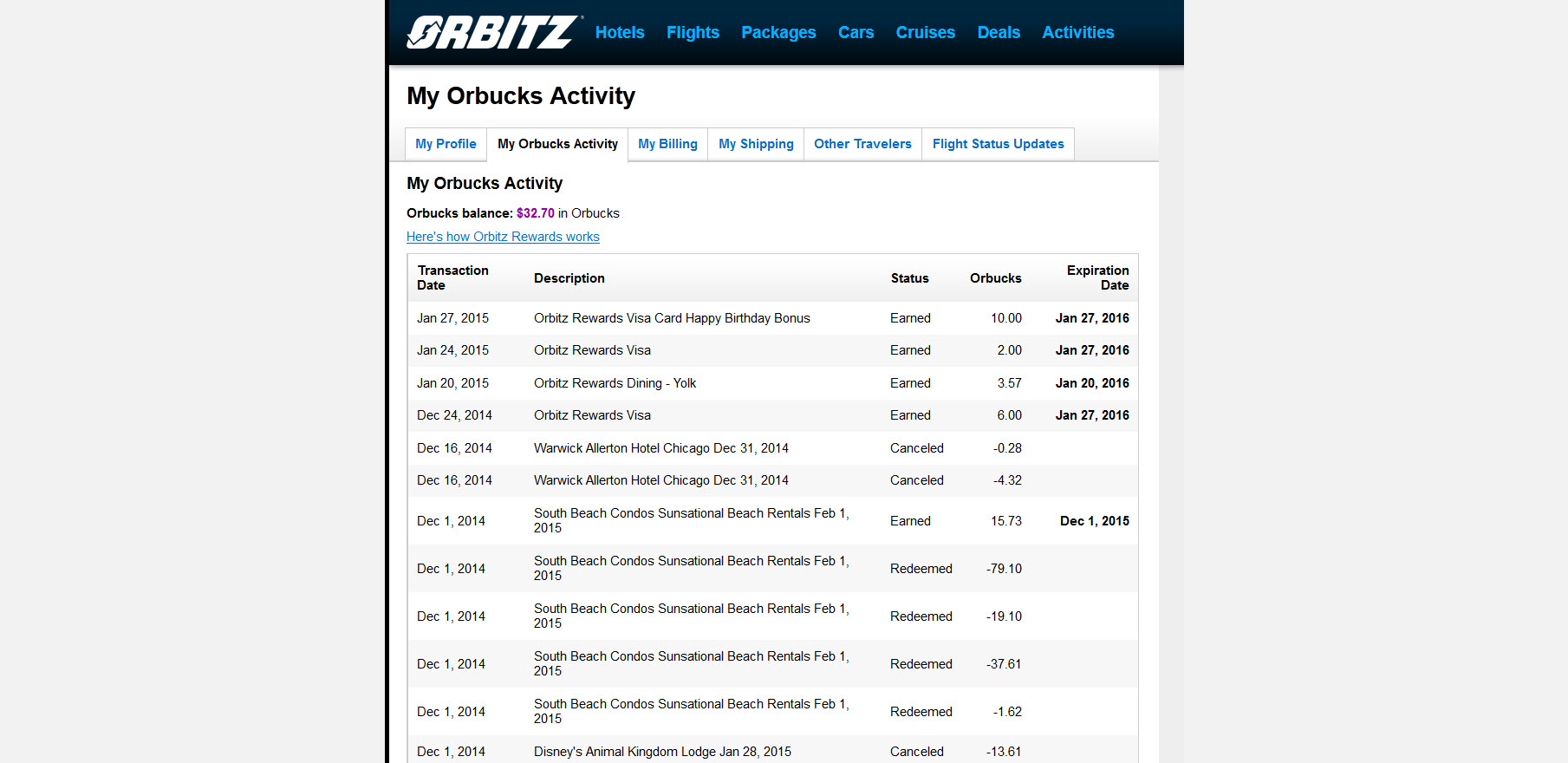
Task: Select the Jan 24, 2015 transaction date
Action: (452, 350)
